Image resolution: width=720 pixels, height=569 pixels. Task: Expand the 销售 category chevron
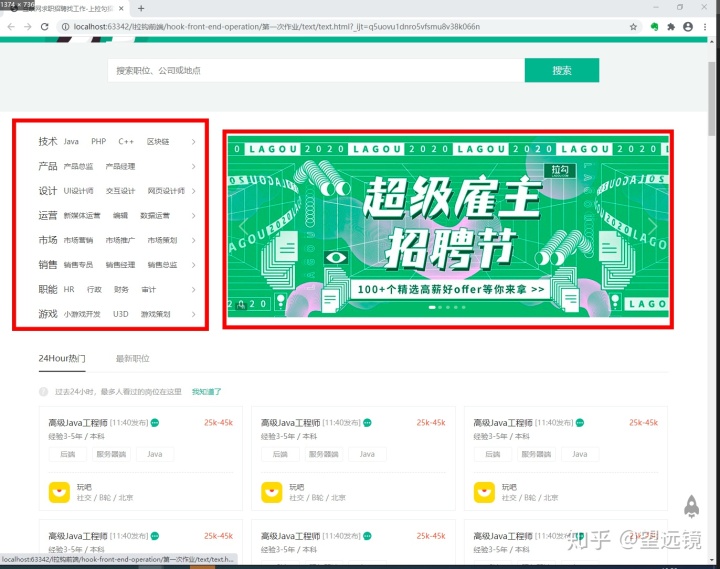(x=193, y=265)
